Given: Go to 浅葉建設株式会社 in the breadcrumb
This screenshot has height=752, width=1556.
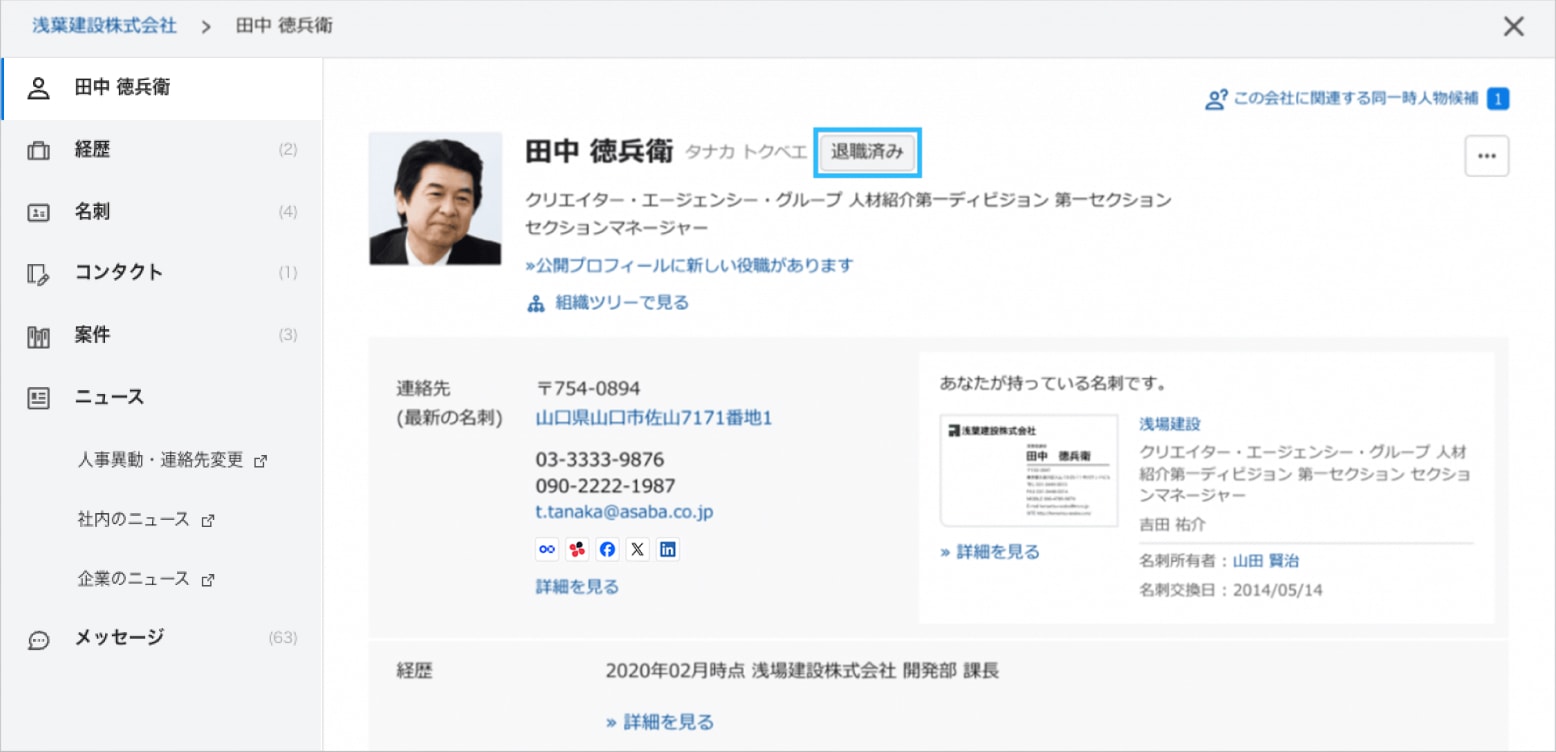Looking at the screenshot, I should click(105, 26).
